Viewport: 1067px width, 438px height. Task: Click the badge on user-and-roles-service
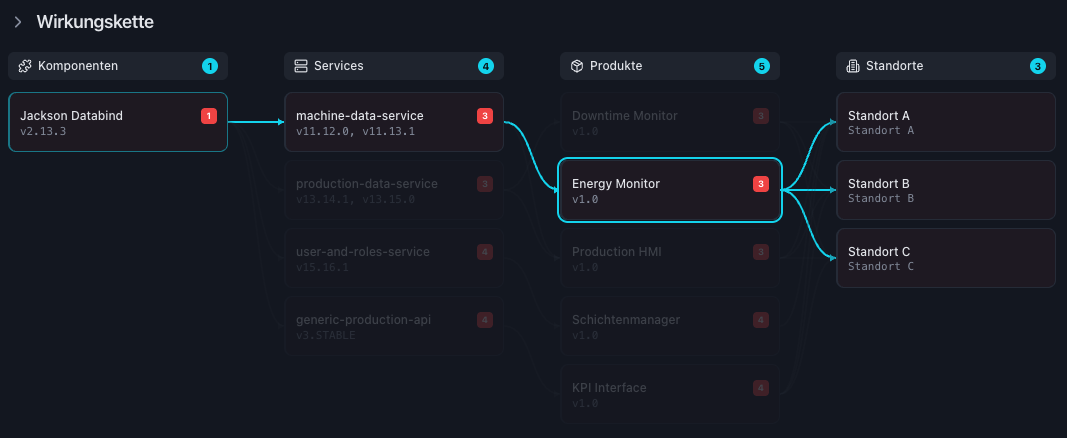pos(485,252)
